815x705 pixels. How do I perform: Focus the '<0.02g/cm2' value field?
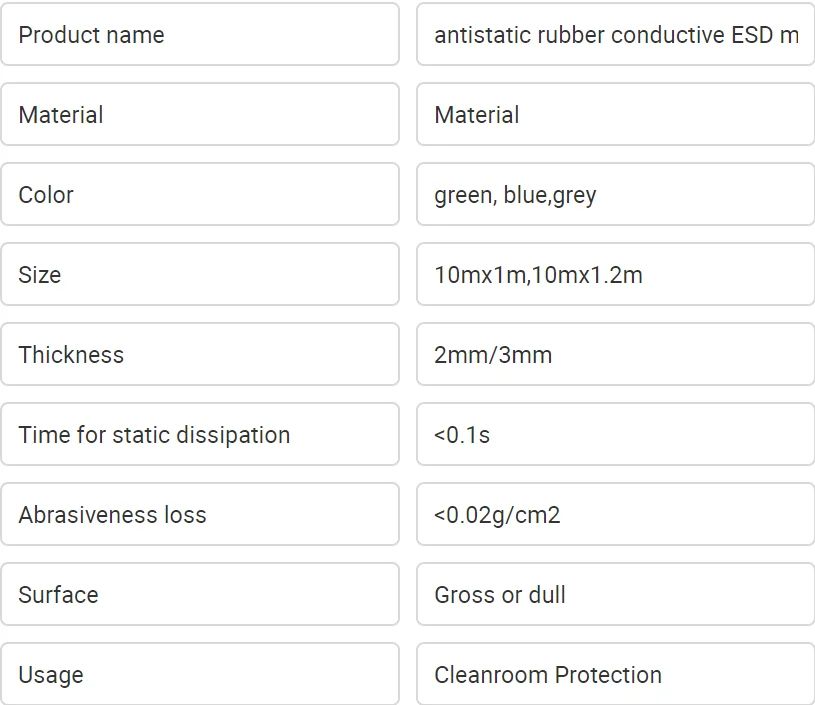[x=615, y=515]
